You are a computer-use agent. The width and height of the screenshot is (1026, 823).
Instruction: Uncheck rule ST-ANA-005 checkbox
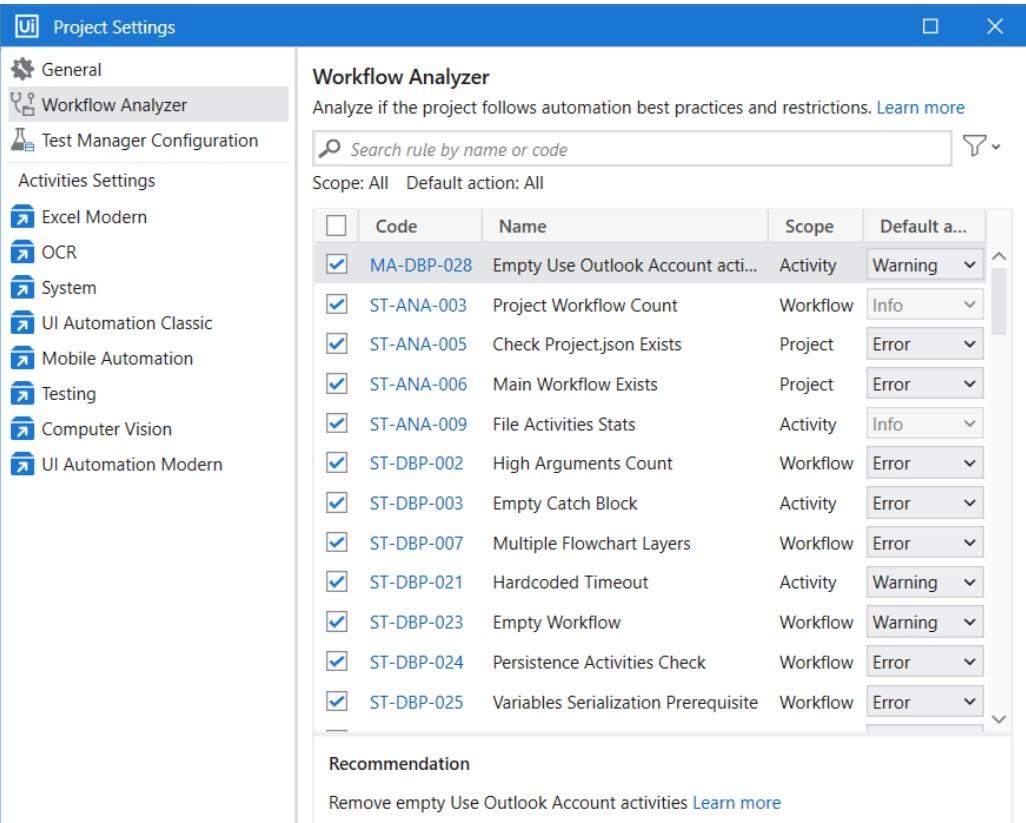(x=336, y=344)
